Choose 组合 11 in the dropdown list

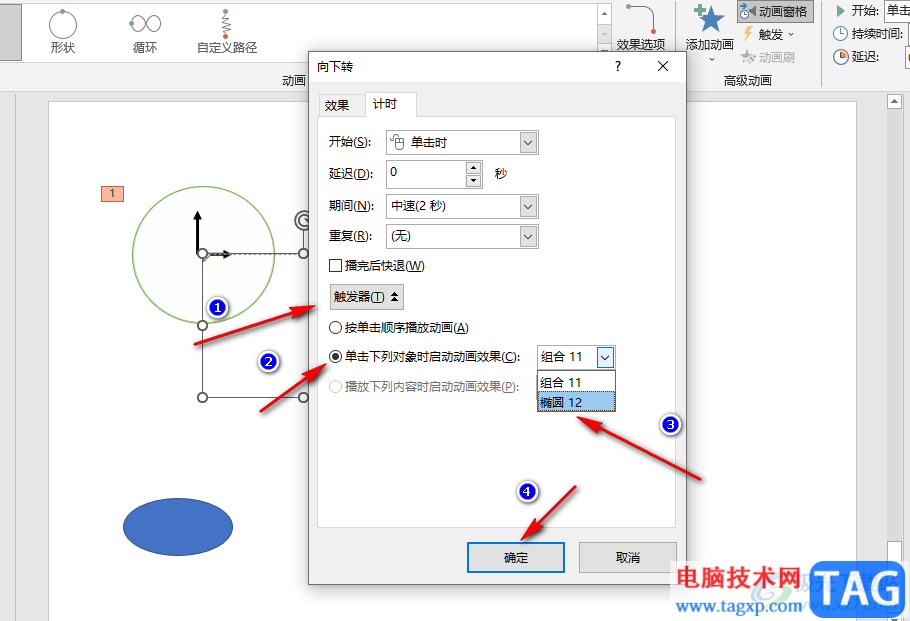coord(576,382)
